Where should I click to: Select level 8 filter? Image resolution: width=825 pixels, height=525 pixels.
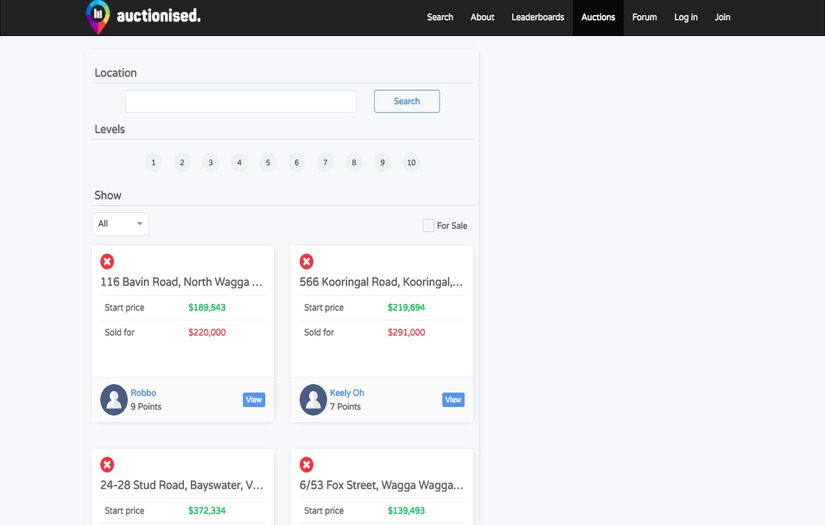pyautogui.click(x=354, y=163)
